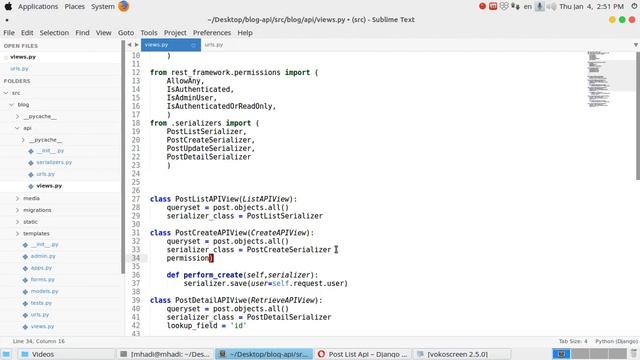Screen dimensions: 640x360
Task: Open the Project menu
Action: click(x=175, y=33)
